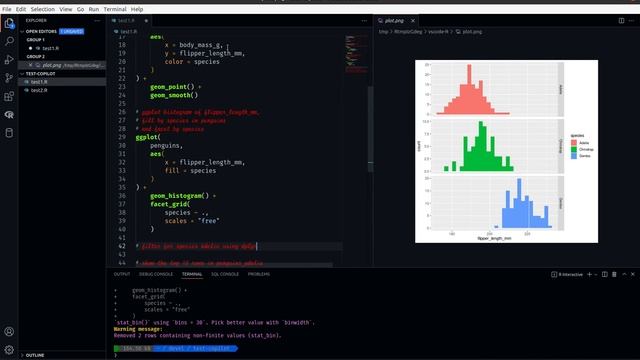Open the R extension view in activity bar
Screen dimensions: 640x360
[x=9, y=115]
